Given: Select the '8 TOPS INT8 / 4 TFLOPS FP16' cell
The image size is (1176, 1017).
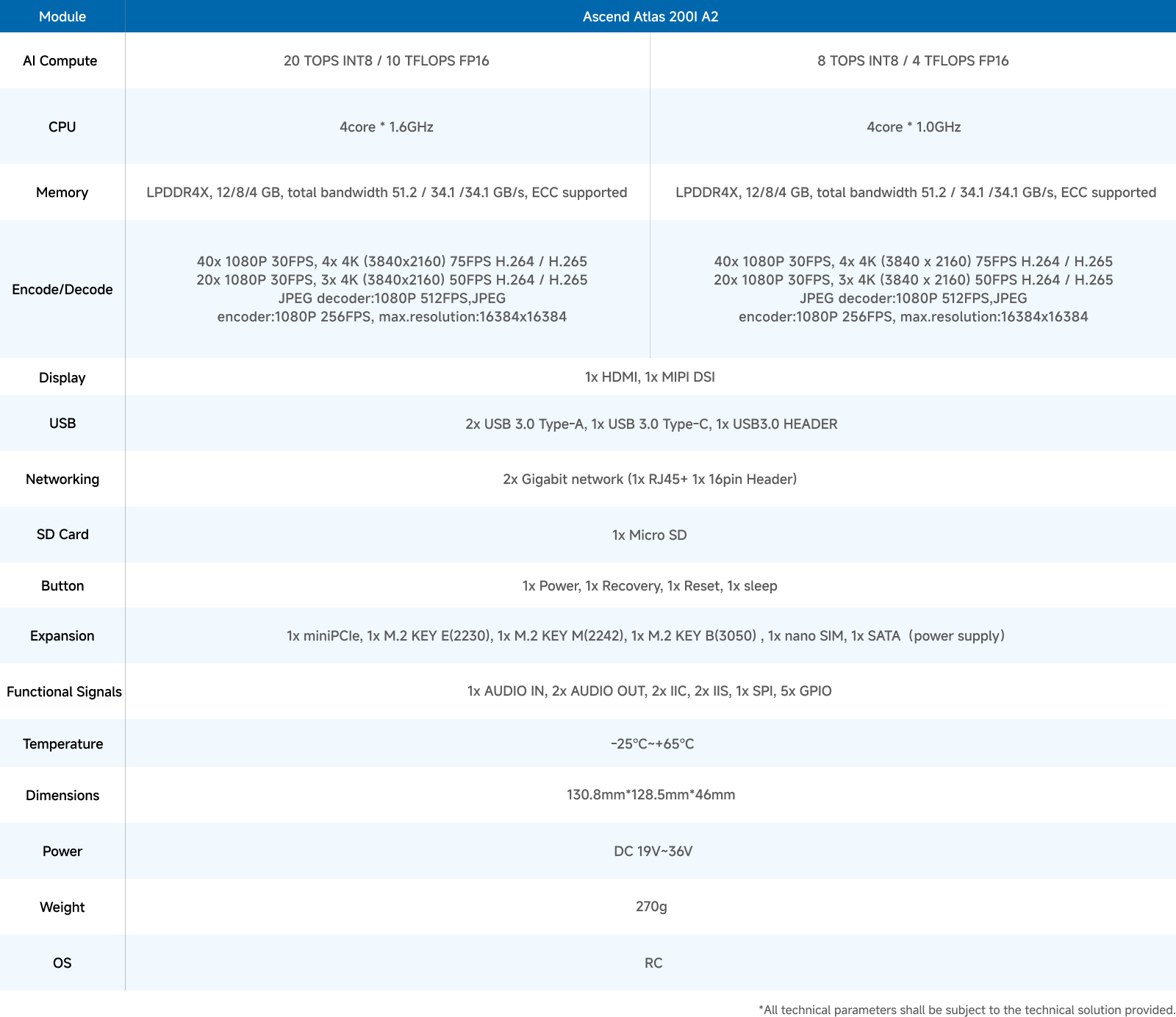Looking at the screenshot, I should [x=913, y=61].
